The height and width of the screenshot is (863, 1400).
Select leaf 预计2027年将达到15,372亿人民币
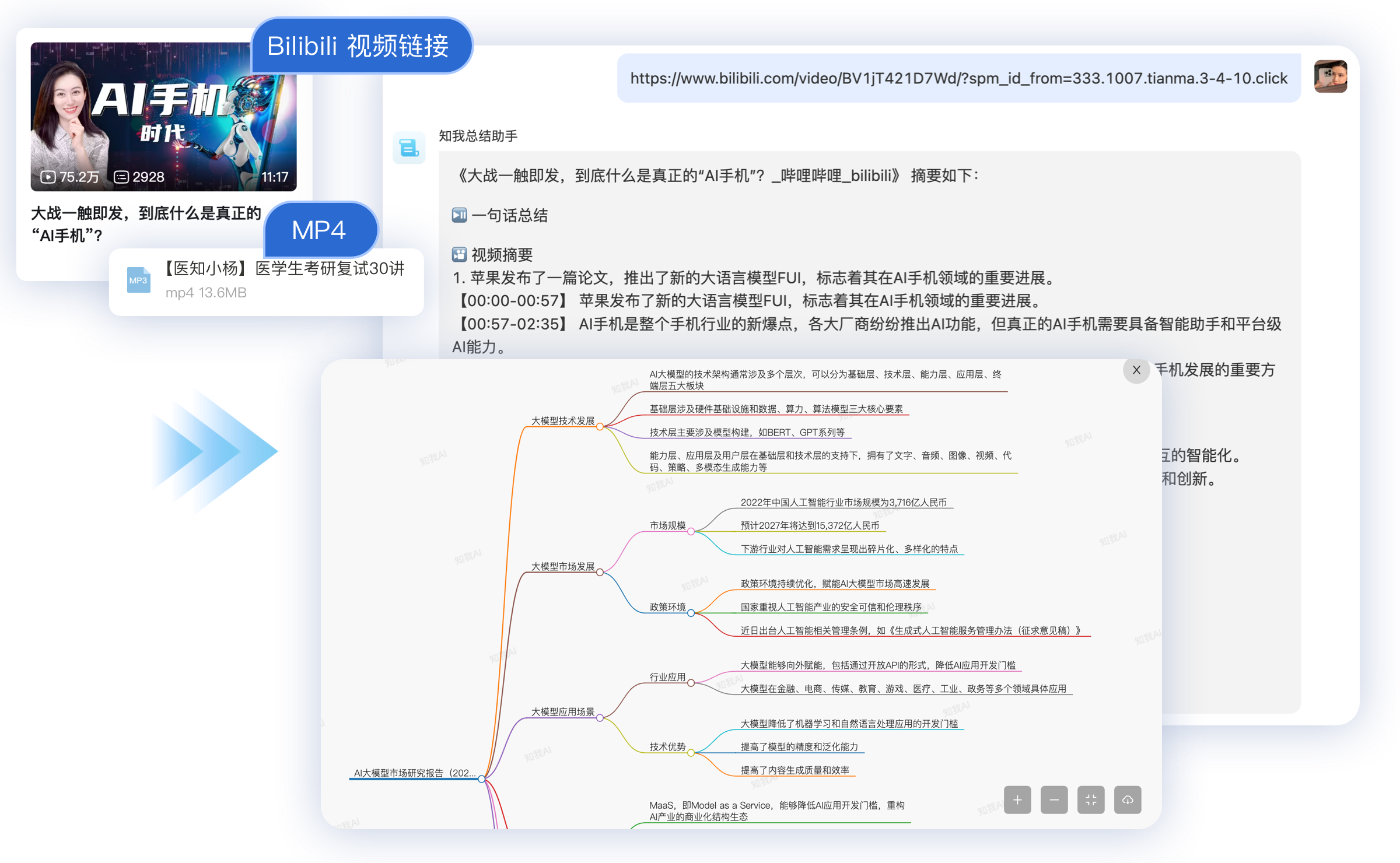(810, 525)
